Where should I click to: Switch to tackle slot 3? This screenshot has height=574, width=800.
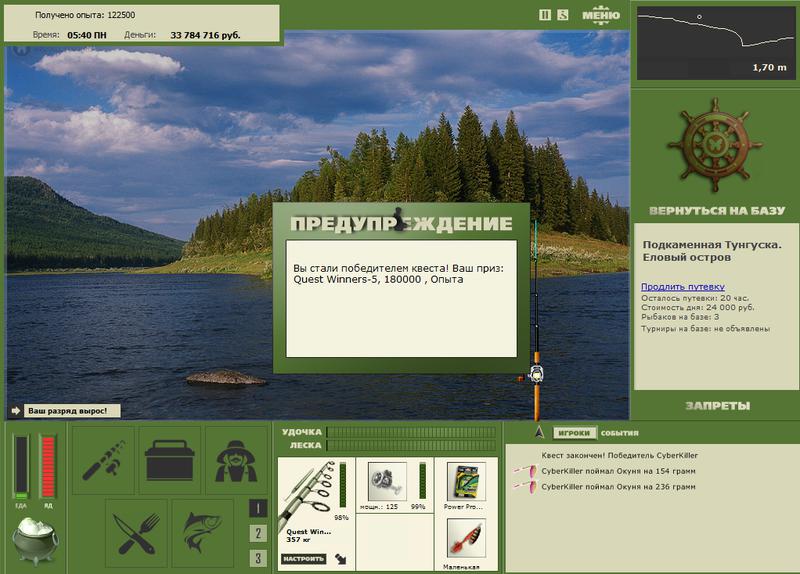click(258, 558)
